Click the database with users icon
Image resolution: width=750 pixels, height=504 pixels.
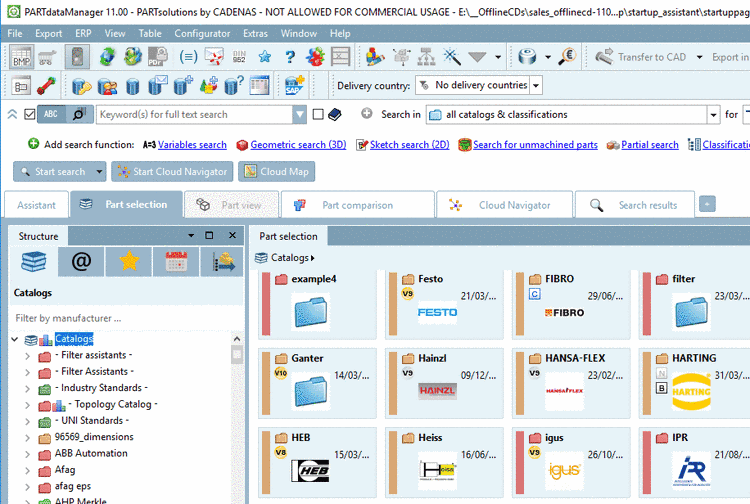click(x=107, y=86)
